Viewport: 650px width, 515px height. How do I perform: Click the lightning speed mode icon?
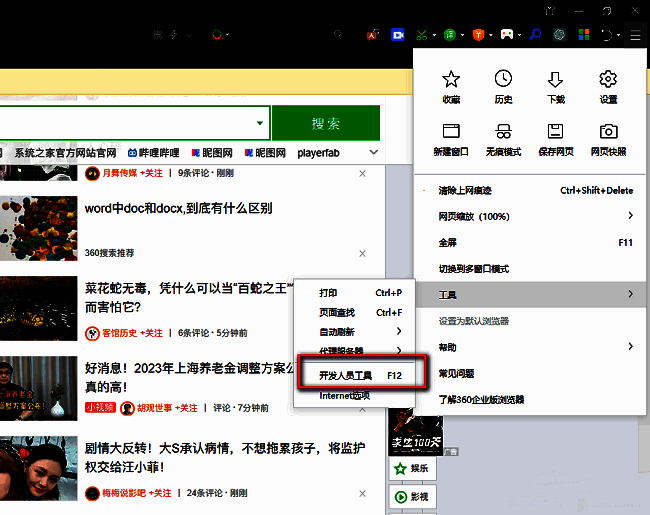pos(174,34)
